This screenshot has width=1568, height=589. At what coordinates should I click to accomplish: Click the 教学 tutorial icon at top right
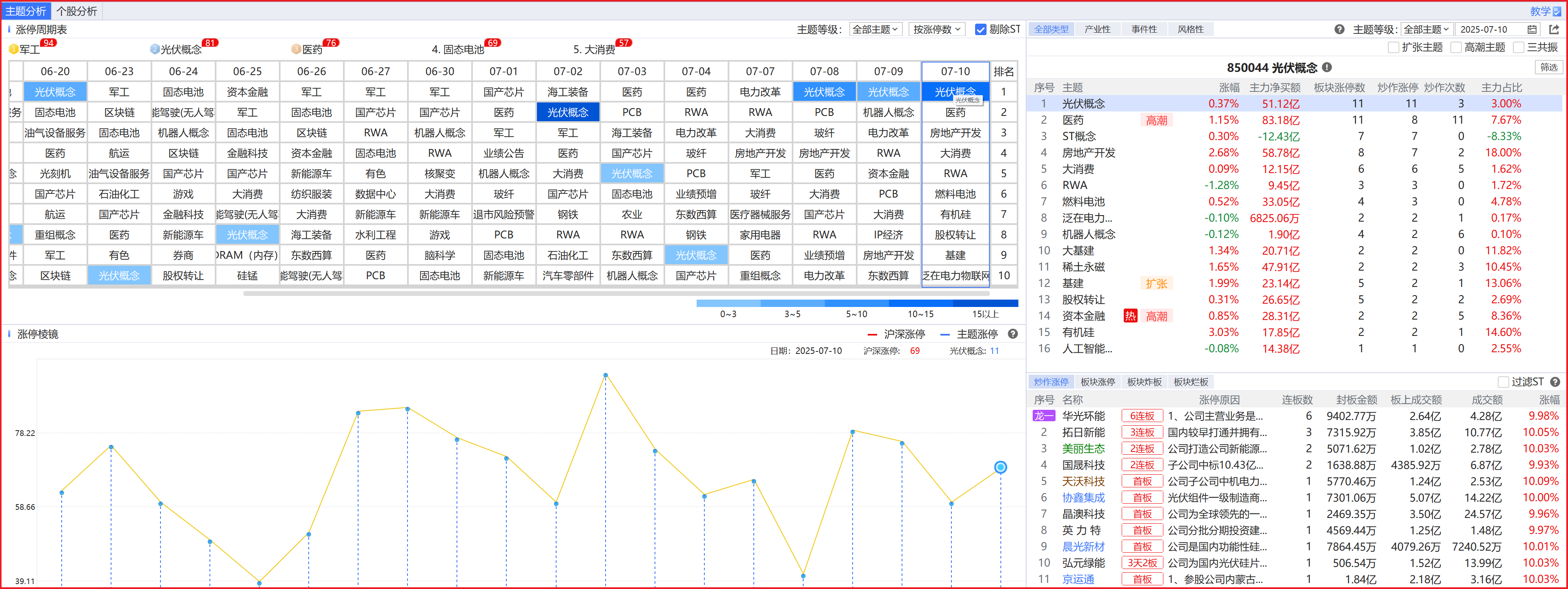pyautogui.click(x=1557, y=11)
